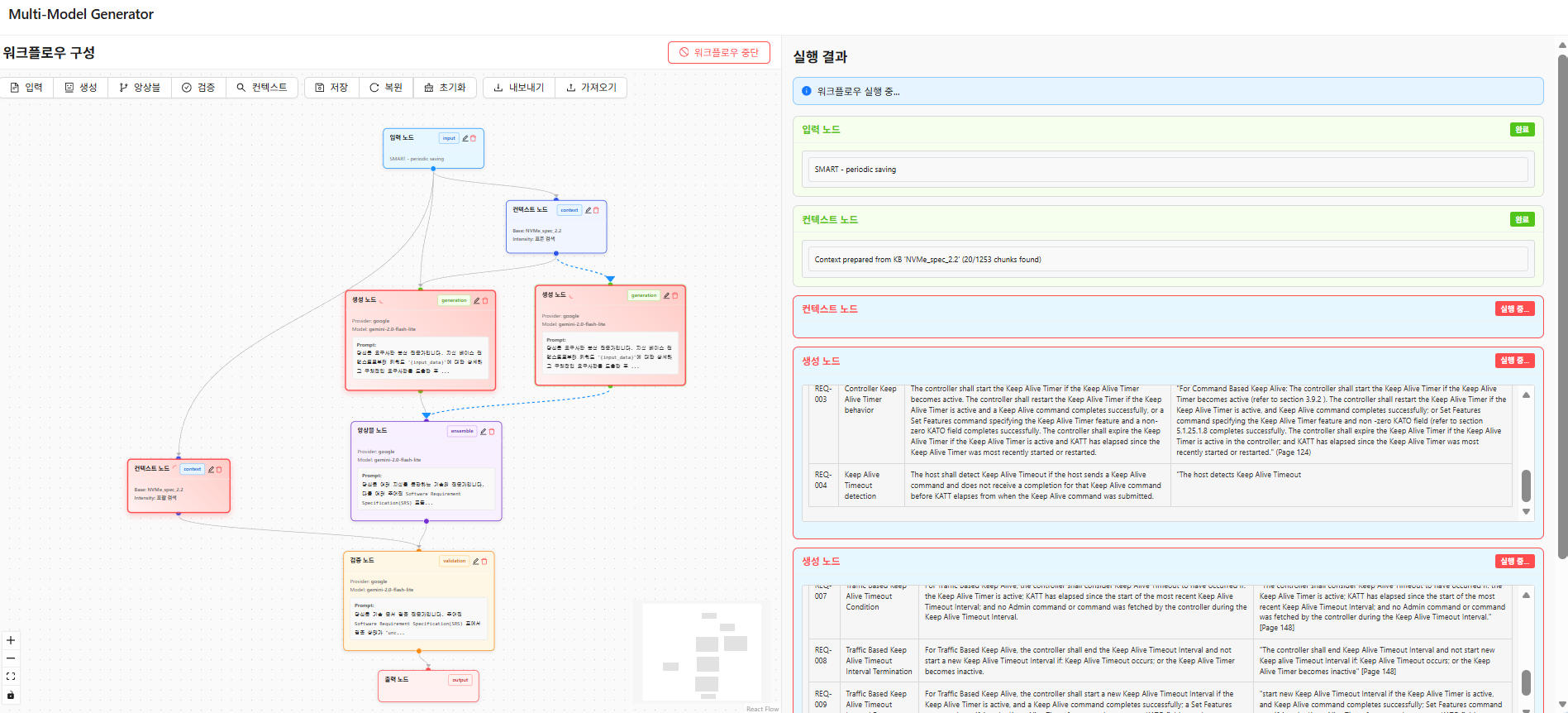The width and height of the screenshot is (1568, 713).
Task: Delete the 컨텍스트 노드 set to 표준 검색
Action: click(597, 210)
